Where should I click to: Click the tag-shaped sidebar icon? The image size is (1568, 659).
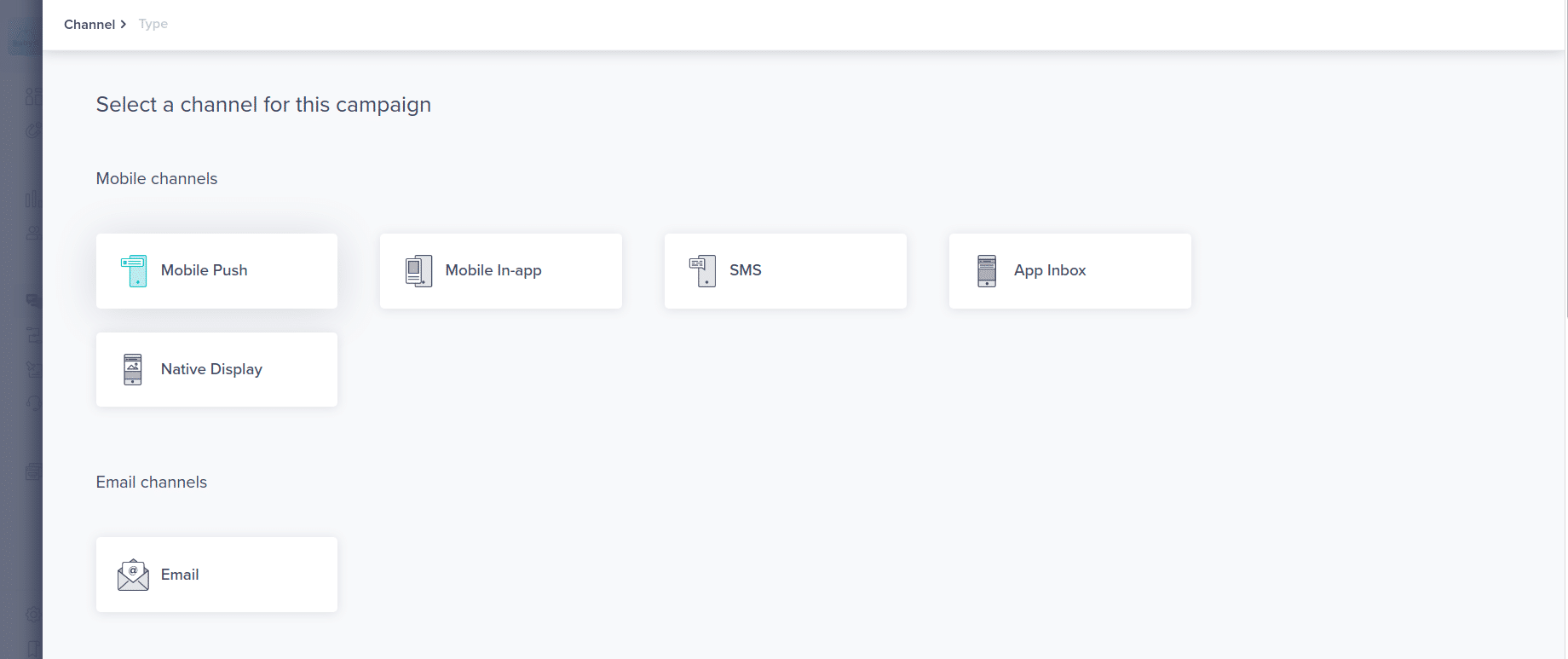pyautogui.click(x=32, y=369)
